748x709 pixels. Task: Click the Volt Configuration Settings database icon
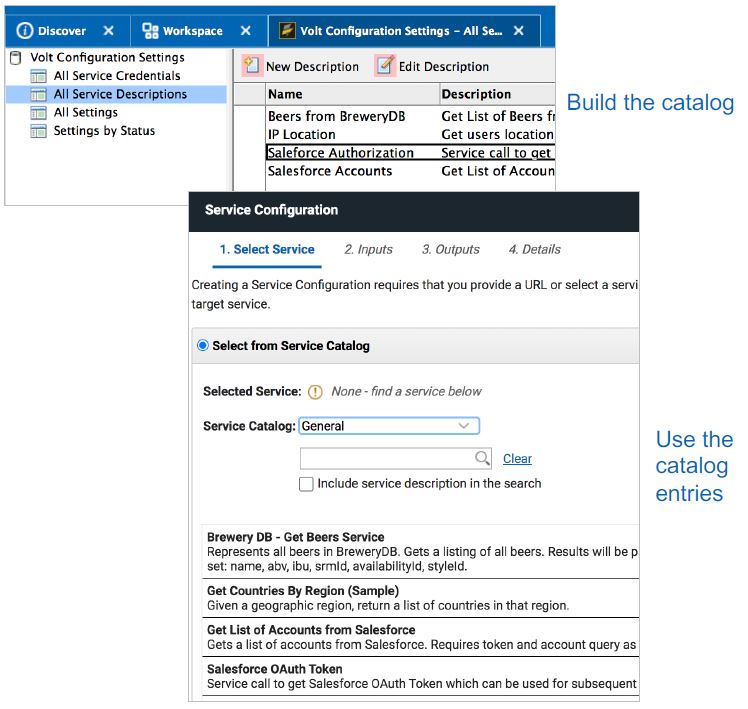click(16, 58)
